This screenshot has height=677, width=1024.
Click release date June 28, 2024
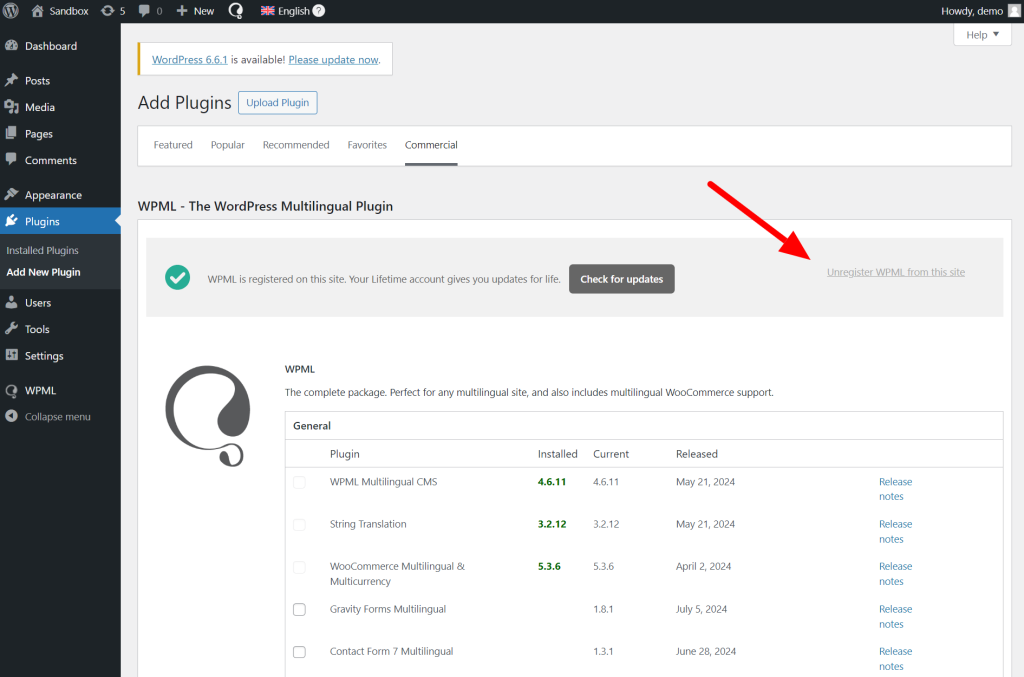[706, 652]
